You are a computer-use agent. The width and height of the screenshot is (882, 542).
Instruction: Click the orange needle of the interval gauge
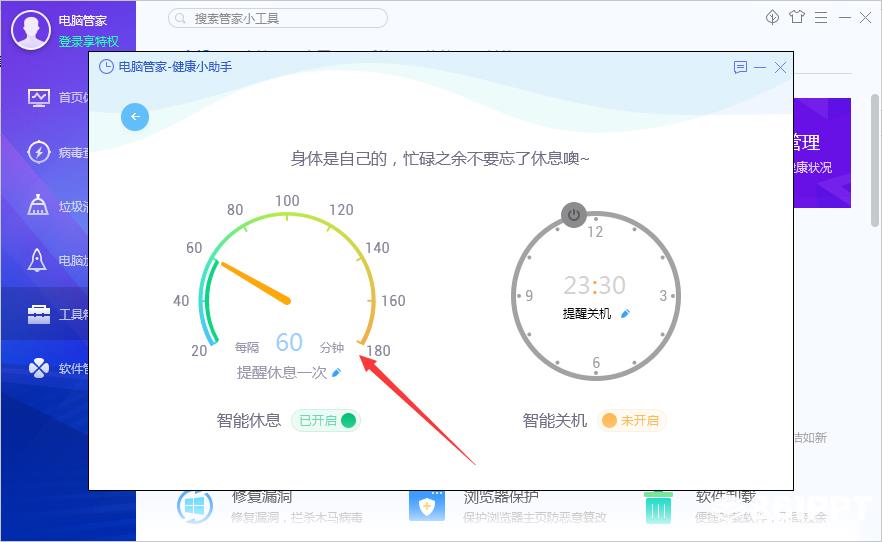pos(256,283)
